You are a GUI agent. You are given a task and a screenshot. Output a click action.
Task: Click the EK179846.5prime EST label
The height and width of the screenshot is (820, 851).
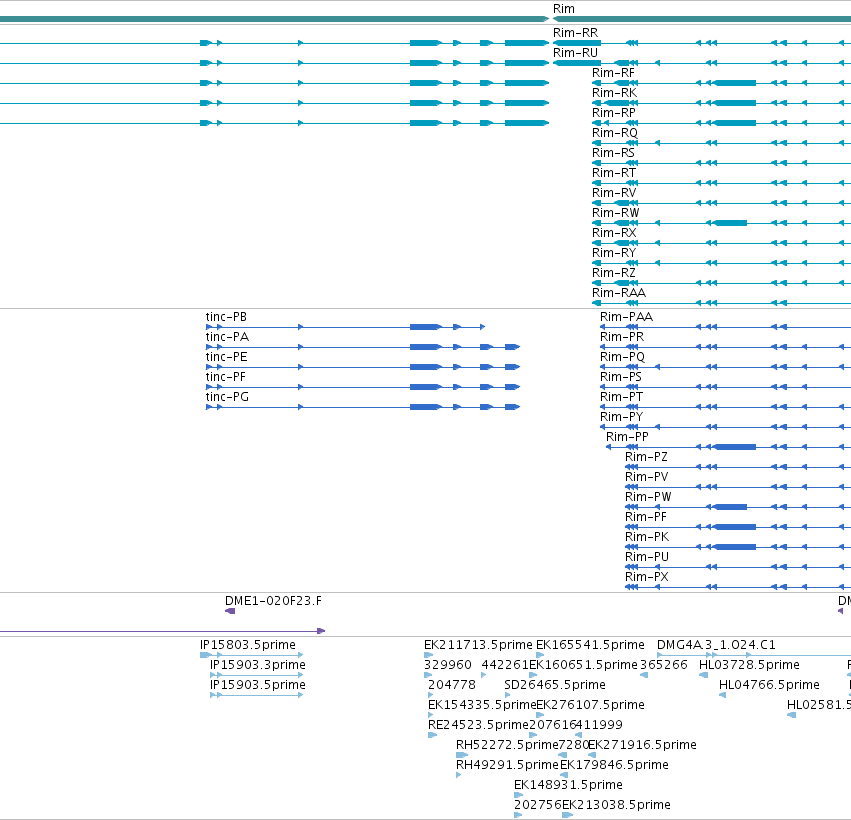point(614,765)
